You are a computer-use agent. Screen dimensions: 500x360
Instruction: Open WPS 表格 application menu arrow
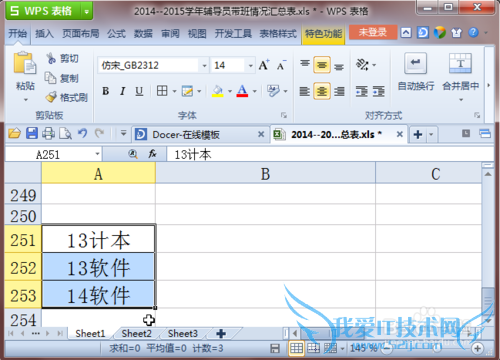tap(86, 12)
